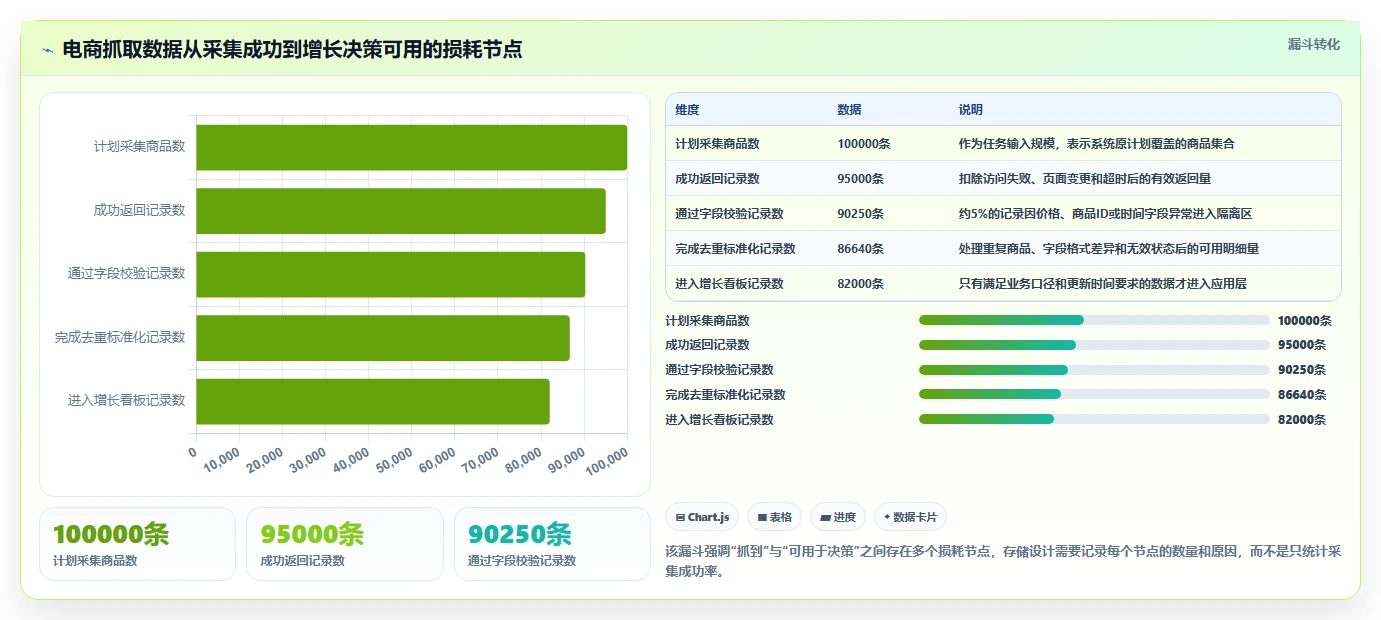
Task: Click the description starting 处理重复商品
Action: click(x=1108, y=249)
